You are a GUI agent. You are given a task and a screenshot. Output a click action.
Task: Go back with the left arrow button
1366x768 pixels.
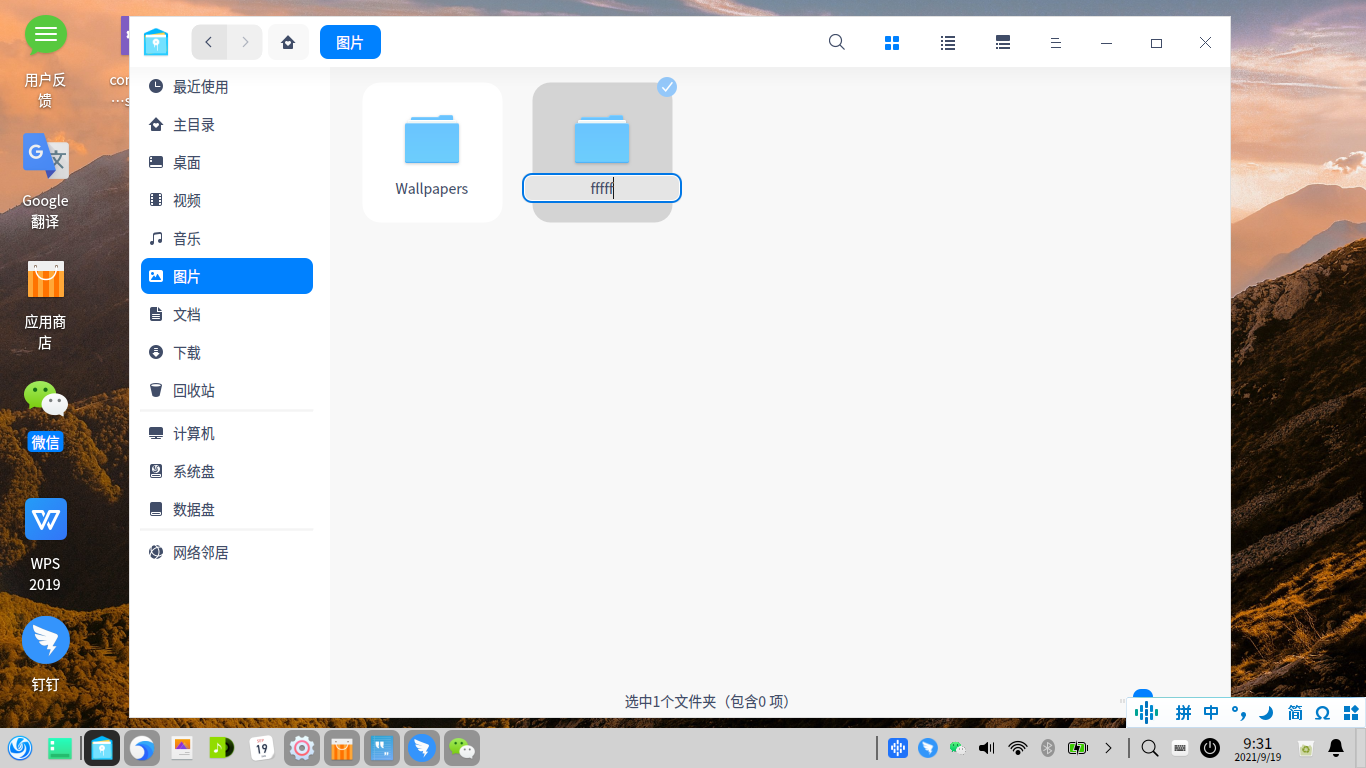[x=209, y=42]
